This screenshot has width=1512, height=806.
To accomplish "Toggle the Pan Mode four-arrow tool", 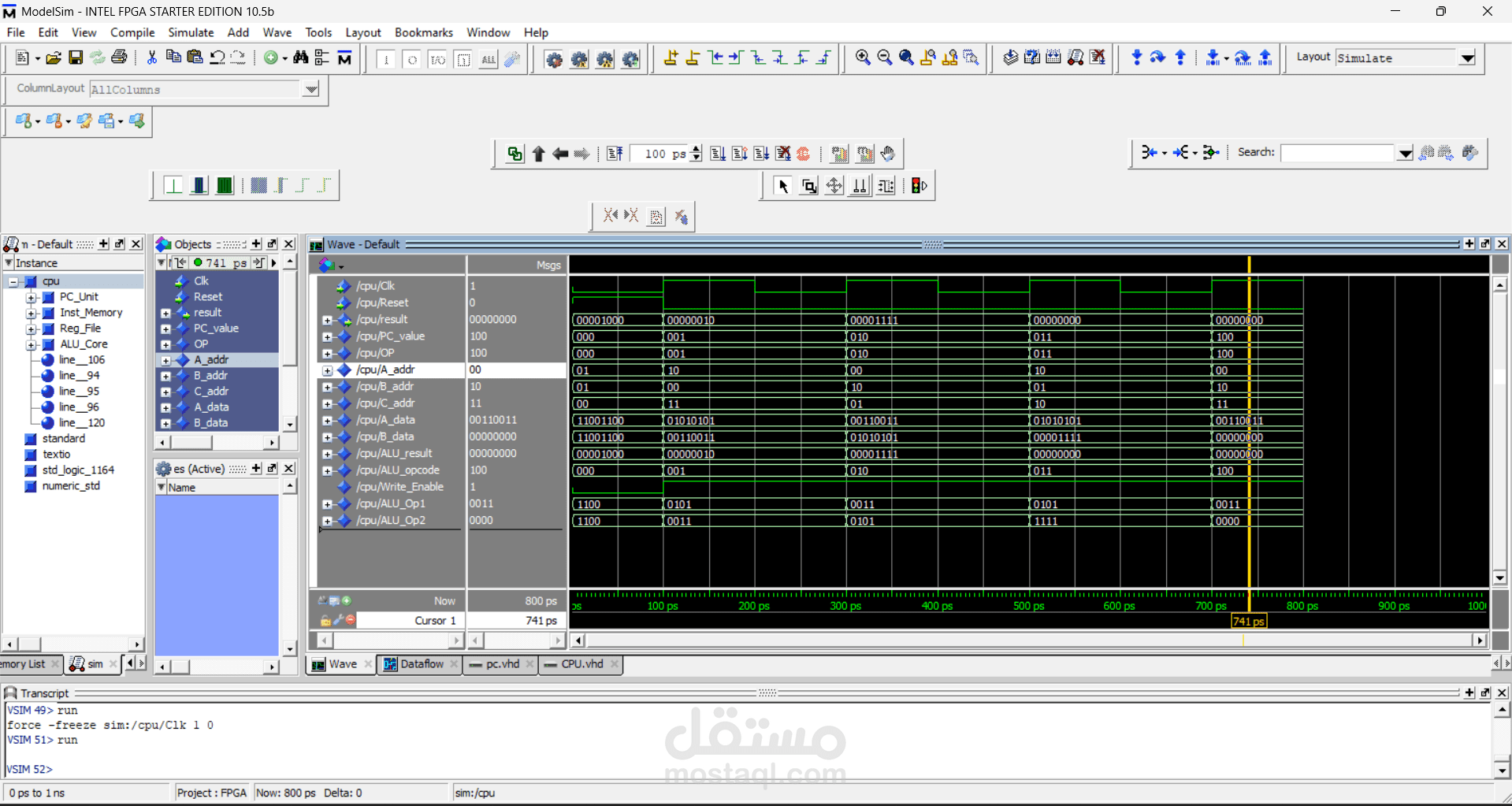I will [834, 186].
